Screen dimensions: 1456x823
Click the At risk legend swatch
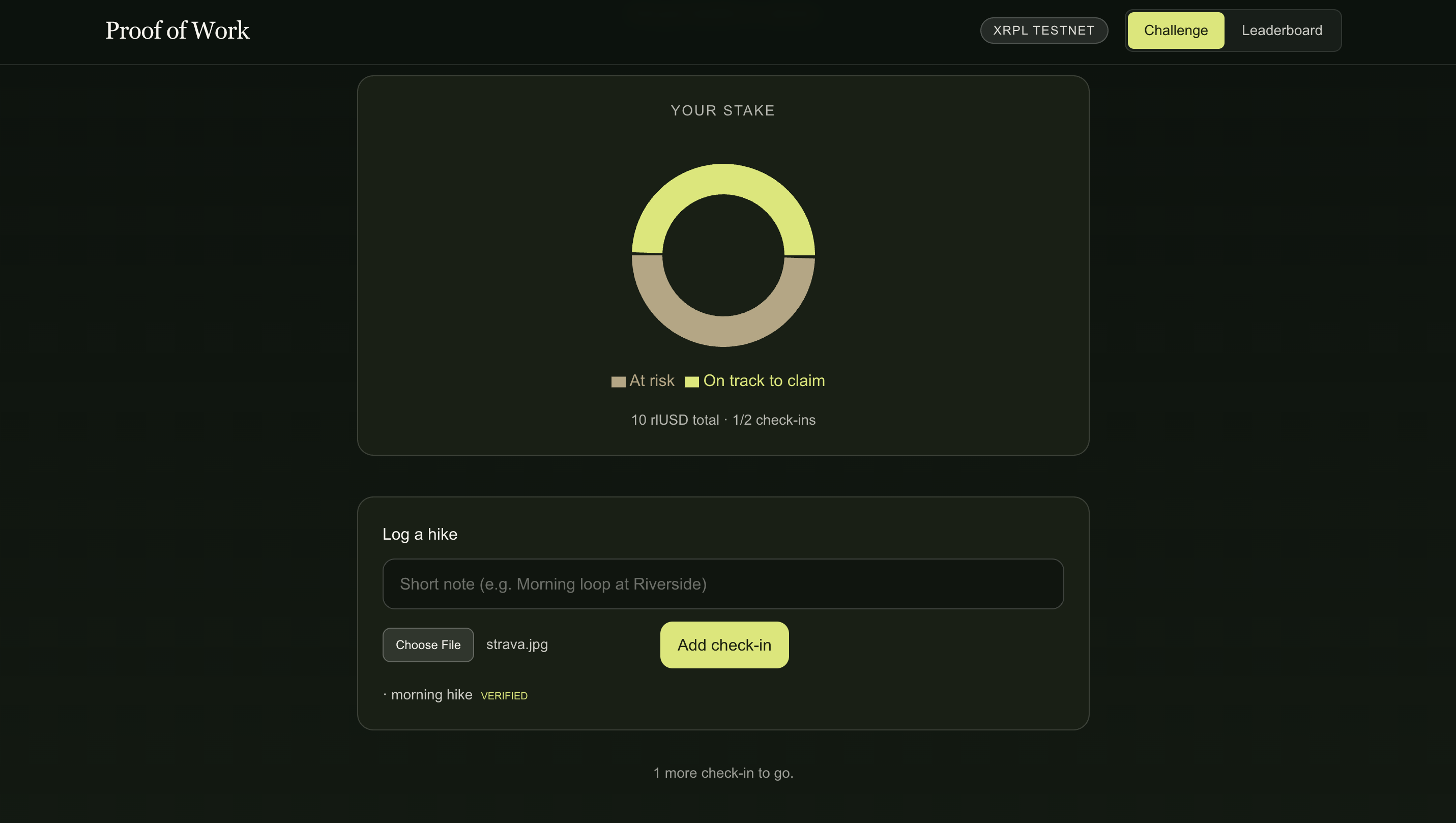(x=618, y=381)
